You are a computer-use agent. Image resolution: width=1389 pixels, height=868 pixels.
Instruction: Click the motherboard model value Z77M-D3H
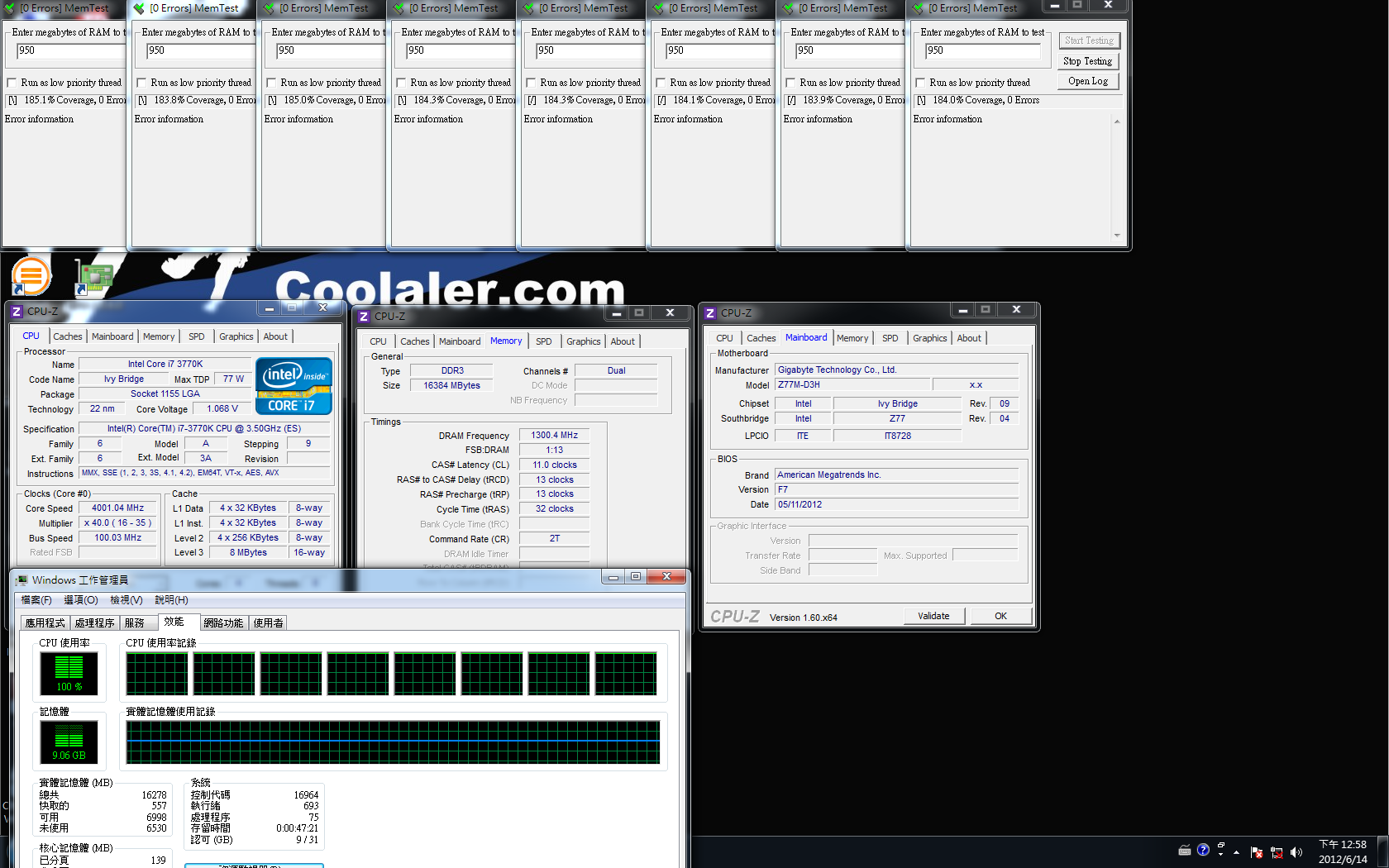[x=851, y=385]
